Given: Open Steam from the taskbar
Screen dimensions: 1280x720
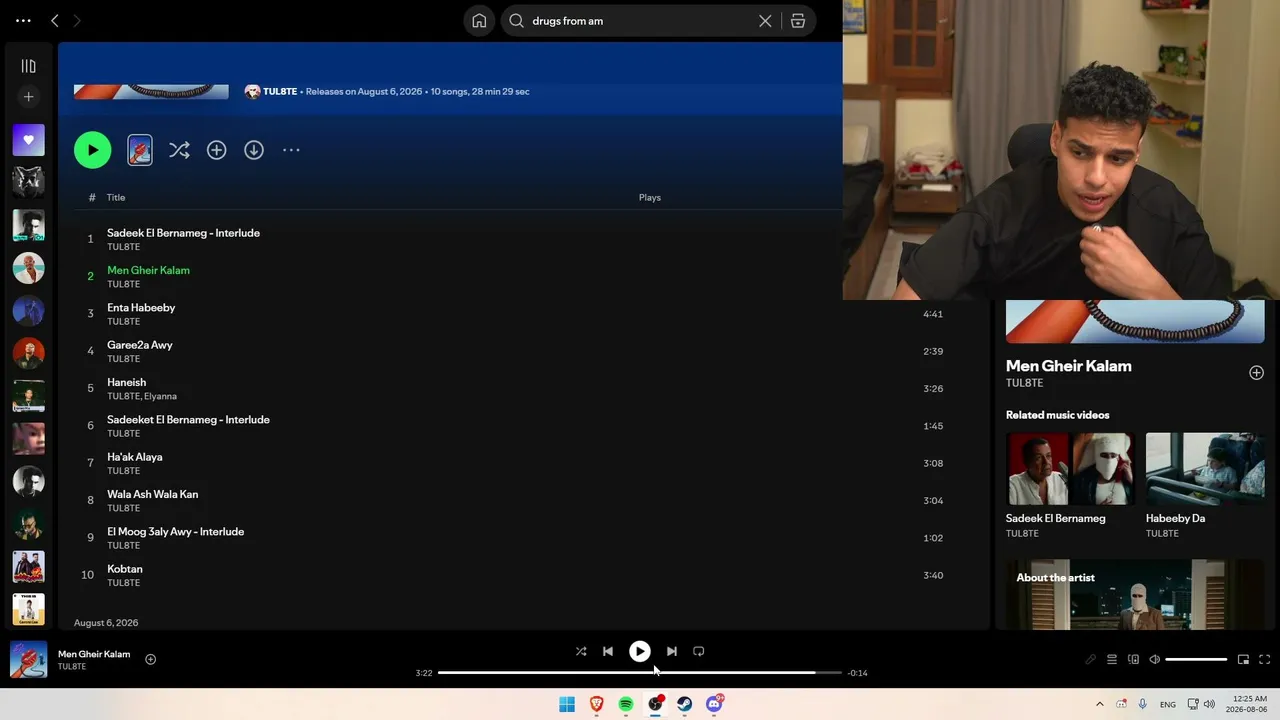Looking at the screenshot, I should 685,704.
